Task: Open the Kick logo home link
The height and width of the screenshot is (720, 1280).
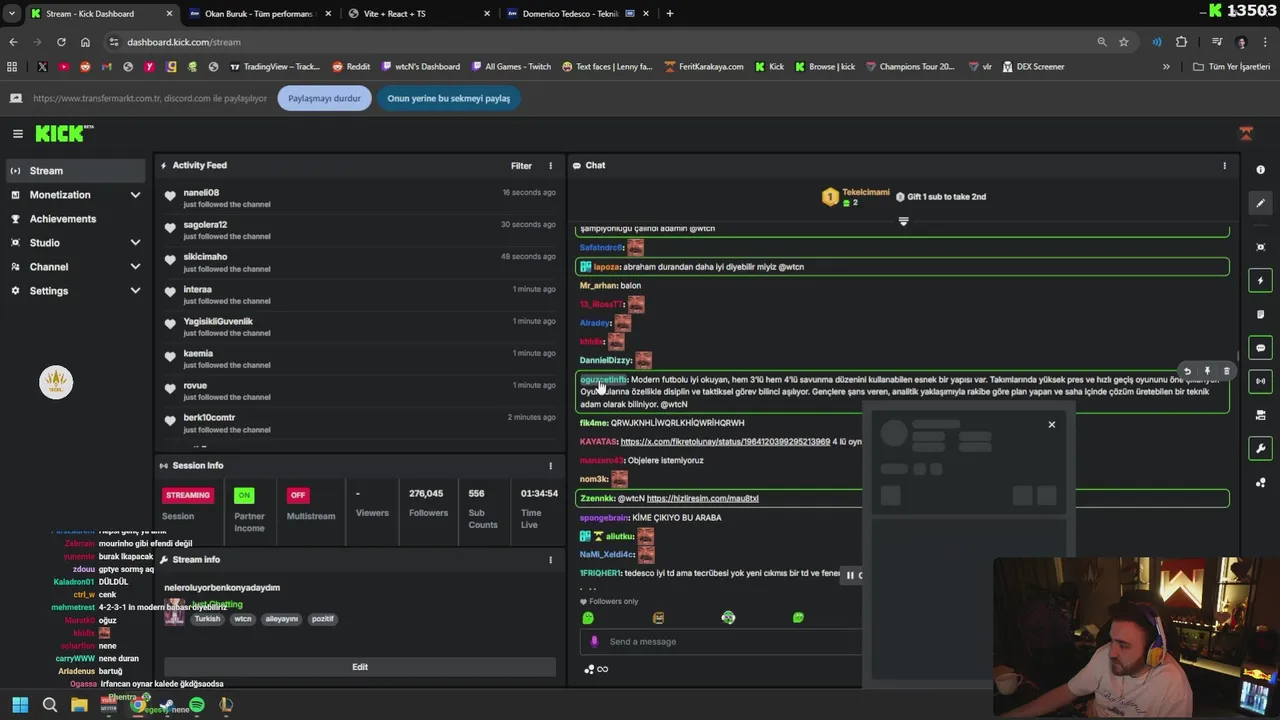Action: [x=64, y=133]
